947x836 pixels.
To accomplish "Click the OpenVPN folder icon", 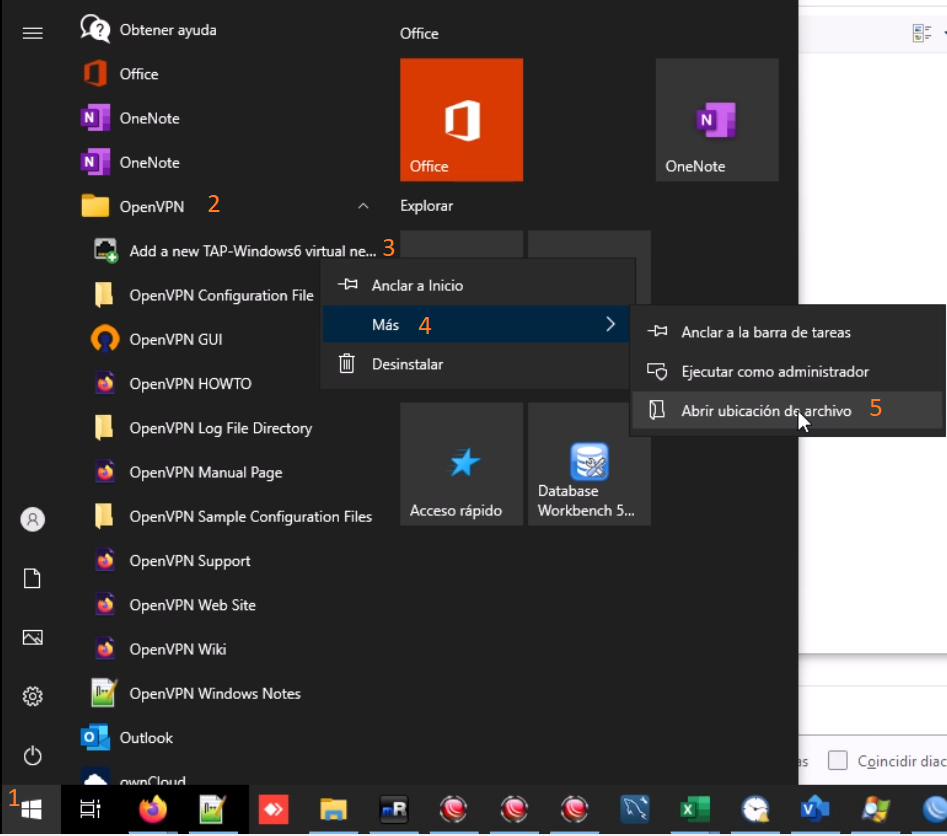I will 95,206.
